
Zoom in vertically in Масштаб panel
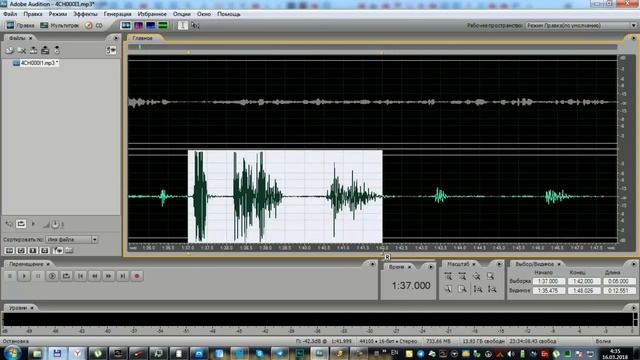click(478, 289)
